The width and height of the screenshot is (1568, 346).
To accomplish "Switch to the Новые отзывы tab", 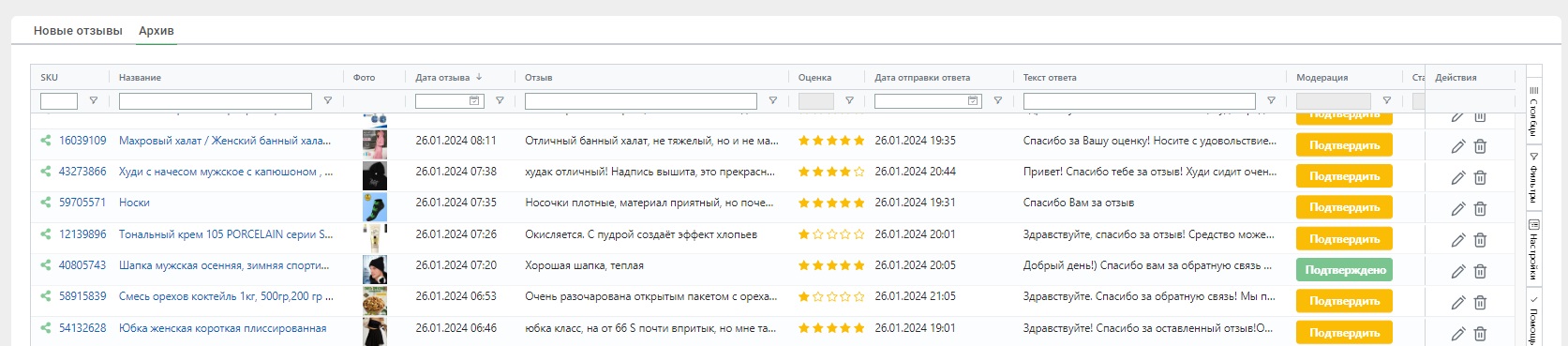I will click(x=78, y=31).
